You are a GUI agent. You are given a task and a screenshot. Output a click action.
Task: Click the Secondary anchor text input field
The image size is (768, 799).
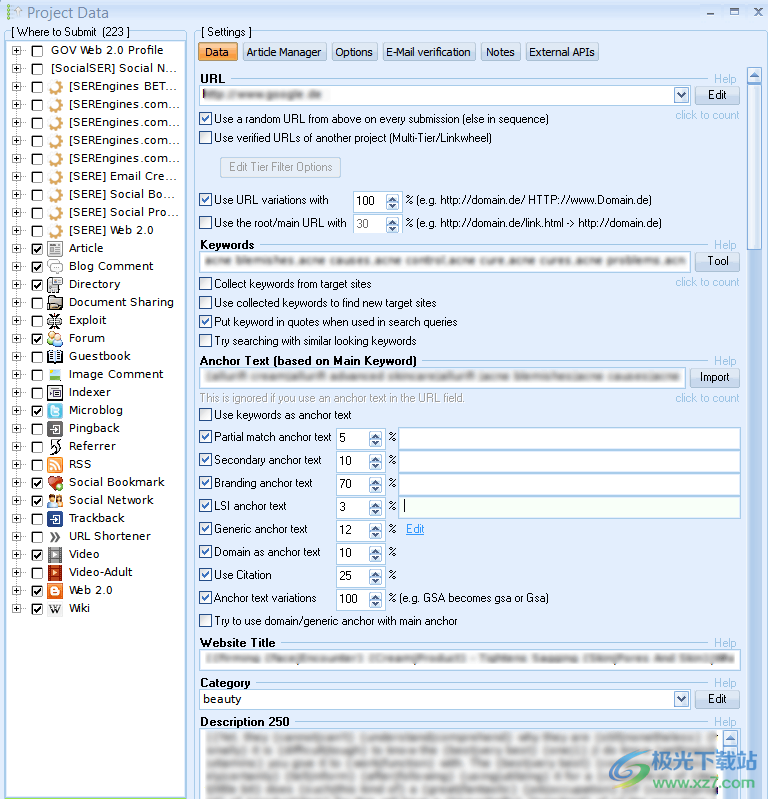point(569,461)
